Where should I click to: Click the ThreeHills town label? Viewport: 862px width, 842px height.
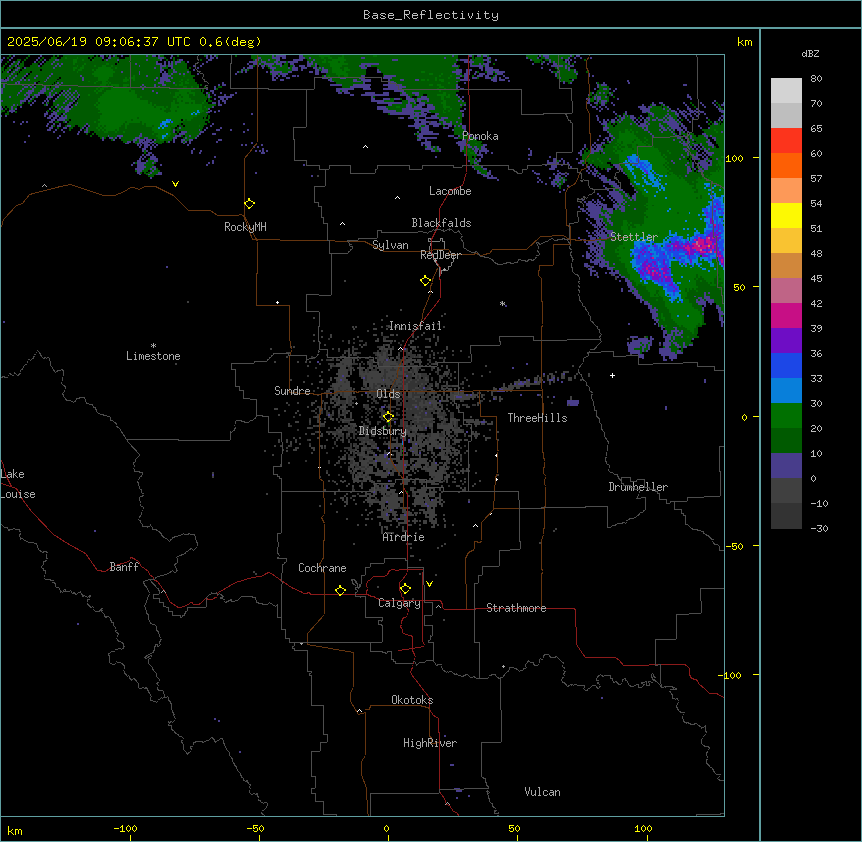[537, 418]
